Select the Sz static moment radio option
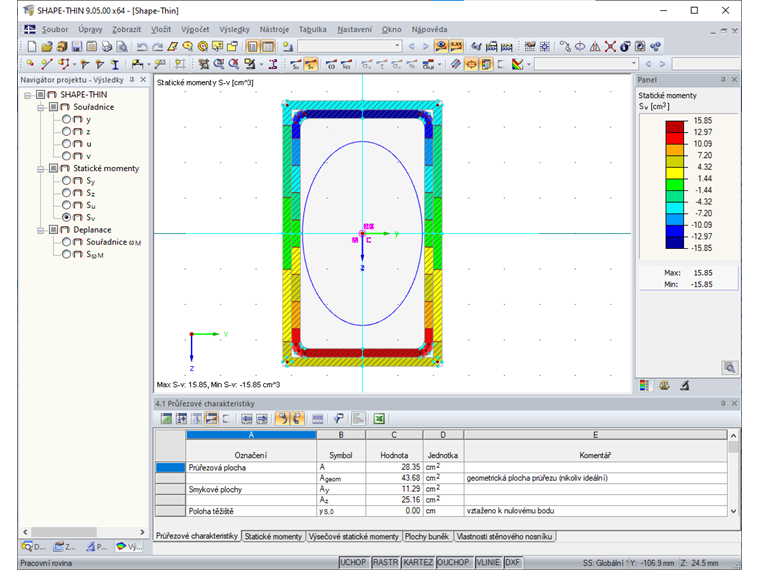 (66, 193)
